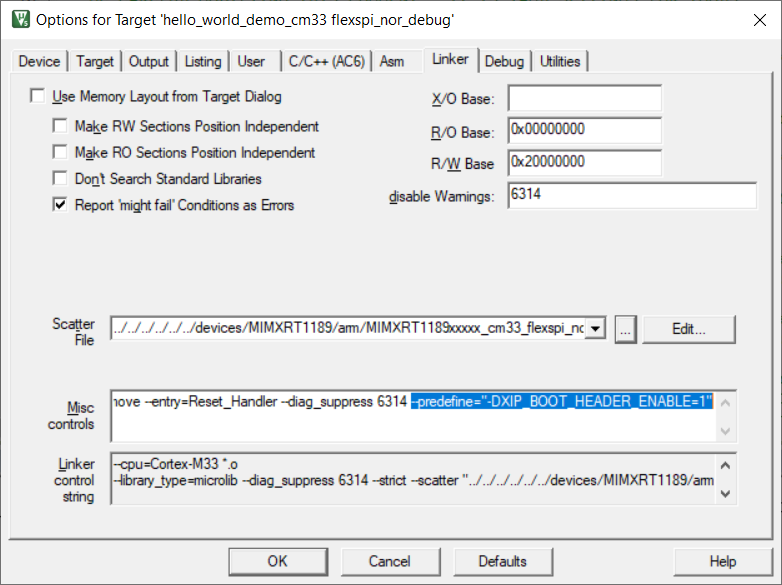Check Make RW Sections Position Independent
The height and width of the screenshot is (585, 782).
pos(60,127)
